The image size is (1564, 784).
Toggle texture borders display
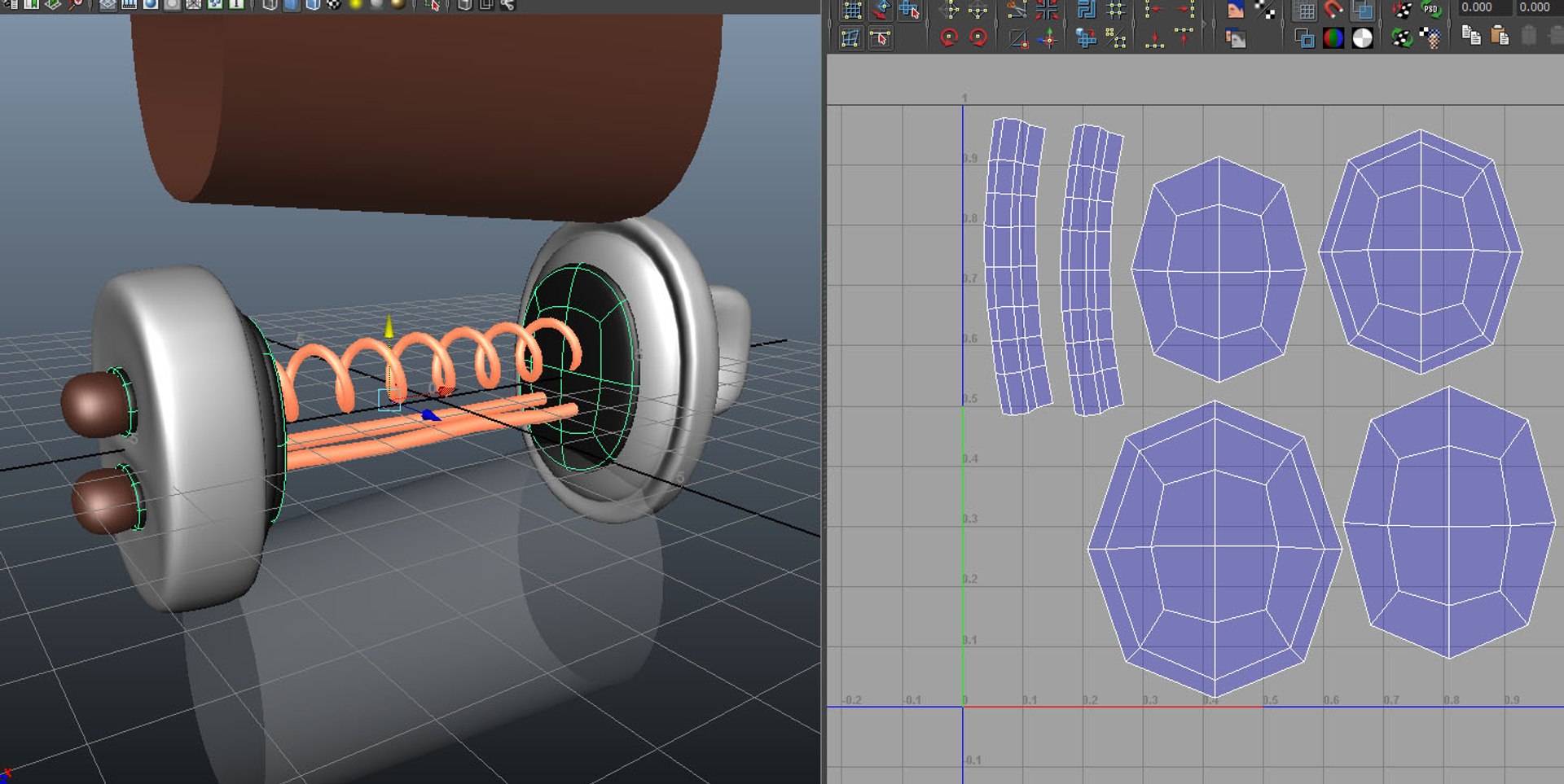(1304, 37)
